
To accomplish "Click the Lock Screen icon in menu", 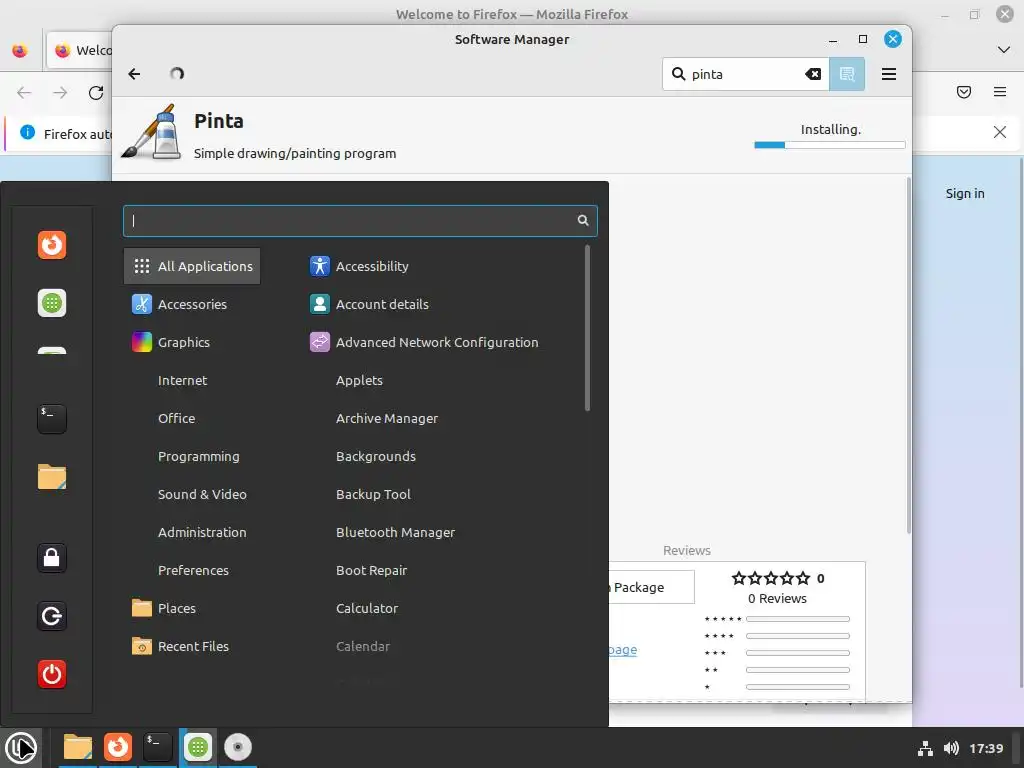I will [x=52, y=558].
